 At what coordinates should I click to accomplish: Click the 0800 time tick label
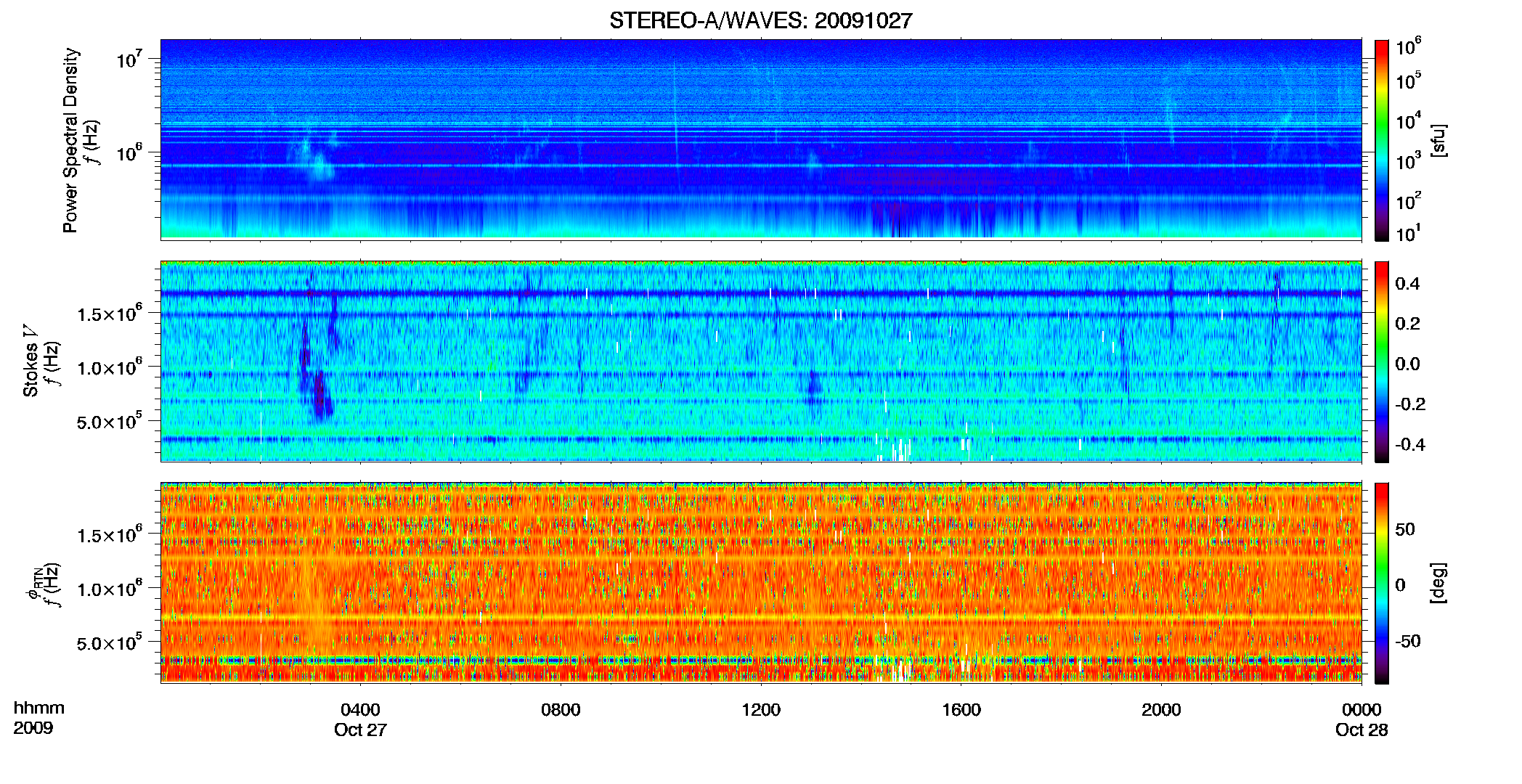point(561,709)
